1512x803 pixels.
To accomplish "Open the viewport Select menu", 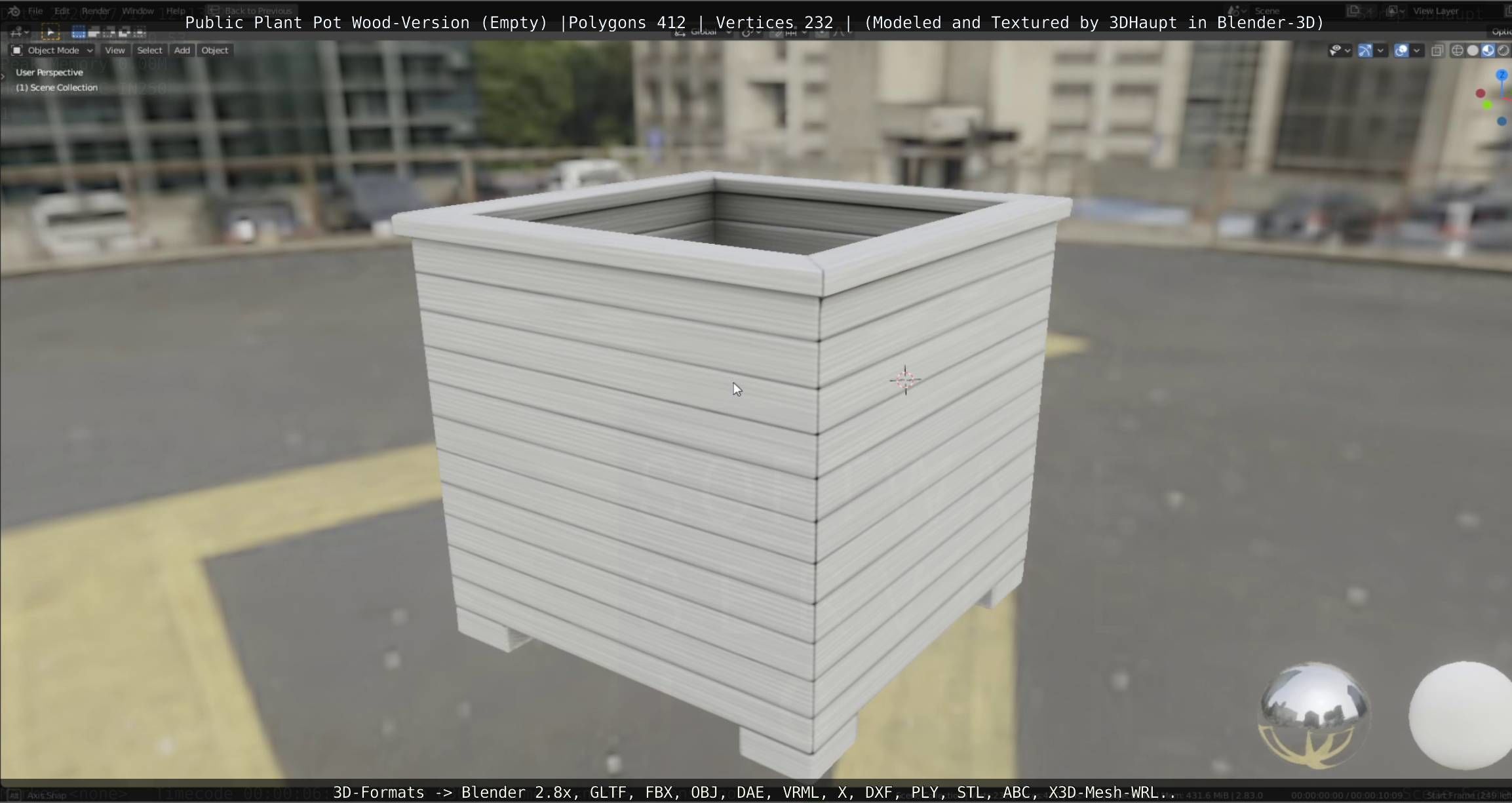I will click(x=149, y=50).
